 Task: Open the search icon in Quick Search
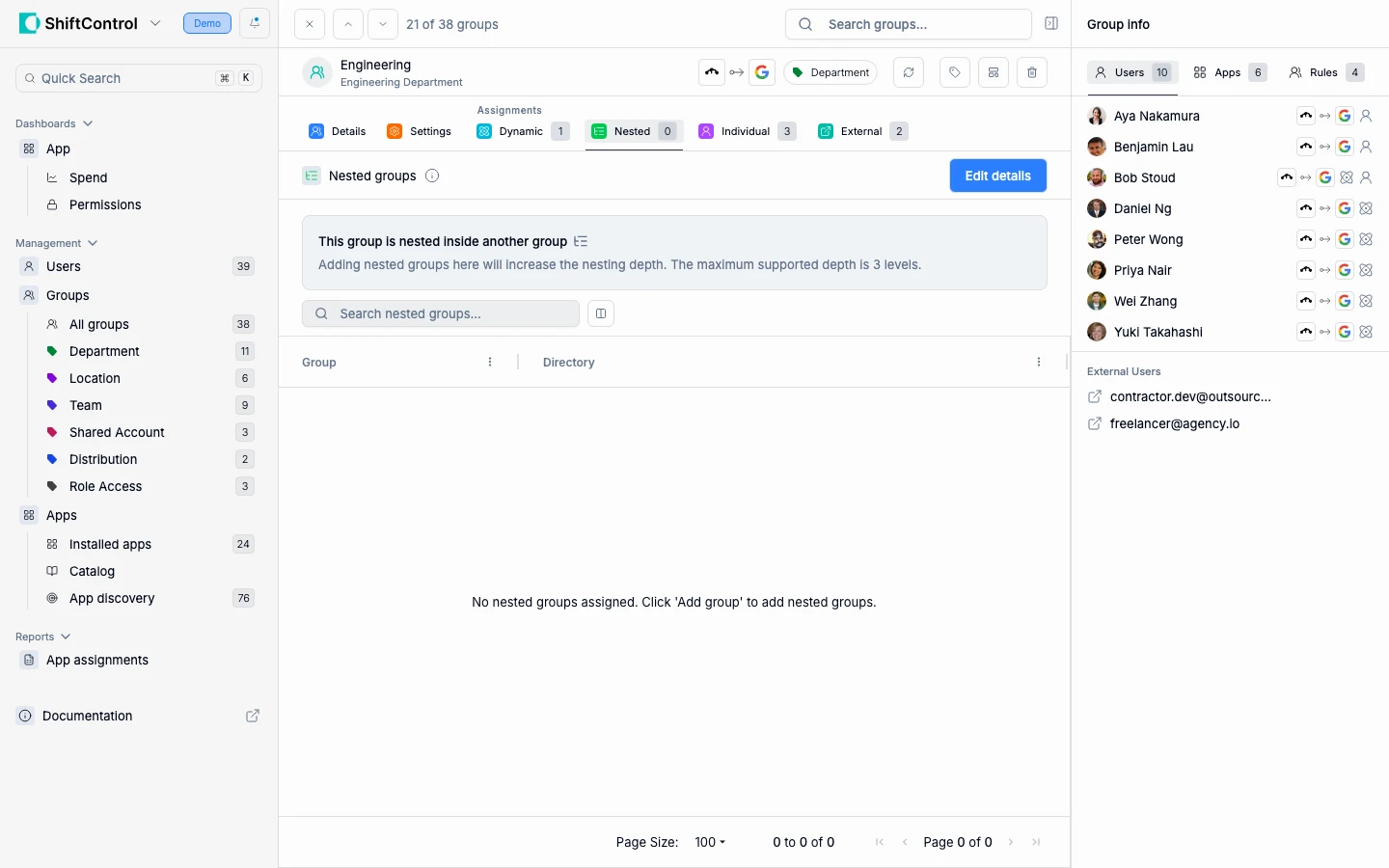point(31,78)
